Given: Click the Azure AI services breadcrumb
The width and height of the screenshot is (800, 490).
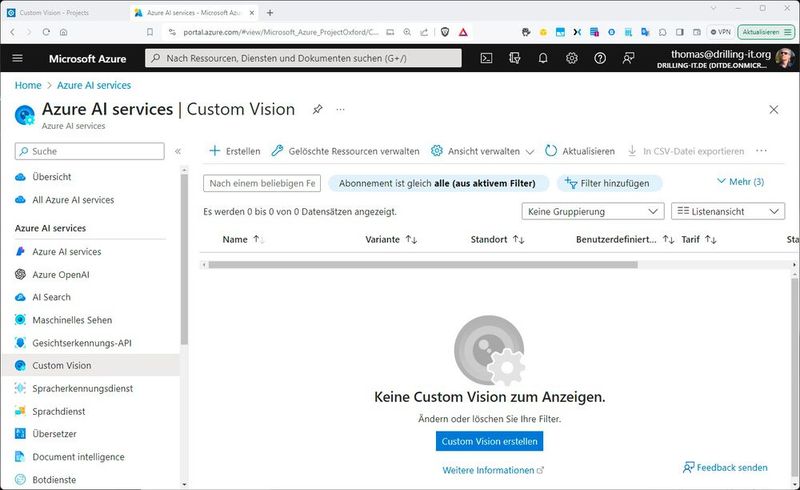Looking at the screenshot, I should tap(94, 85).
